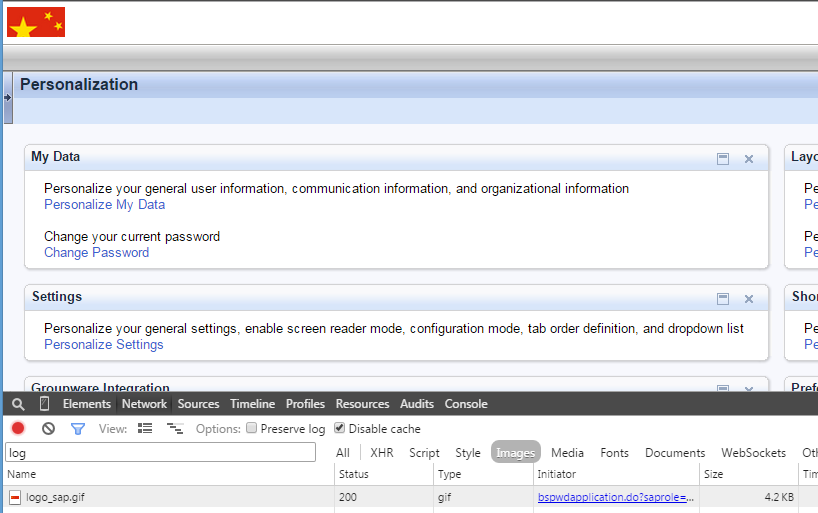Switch to the Audits tab
Viewport: 818px width, 513px height.
417,404
